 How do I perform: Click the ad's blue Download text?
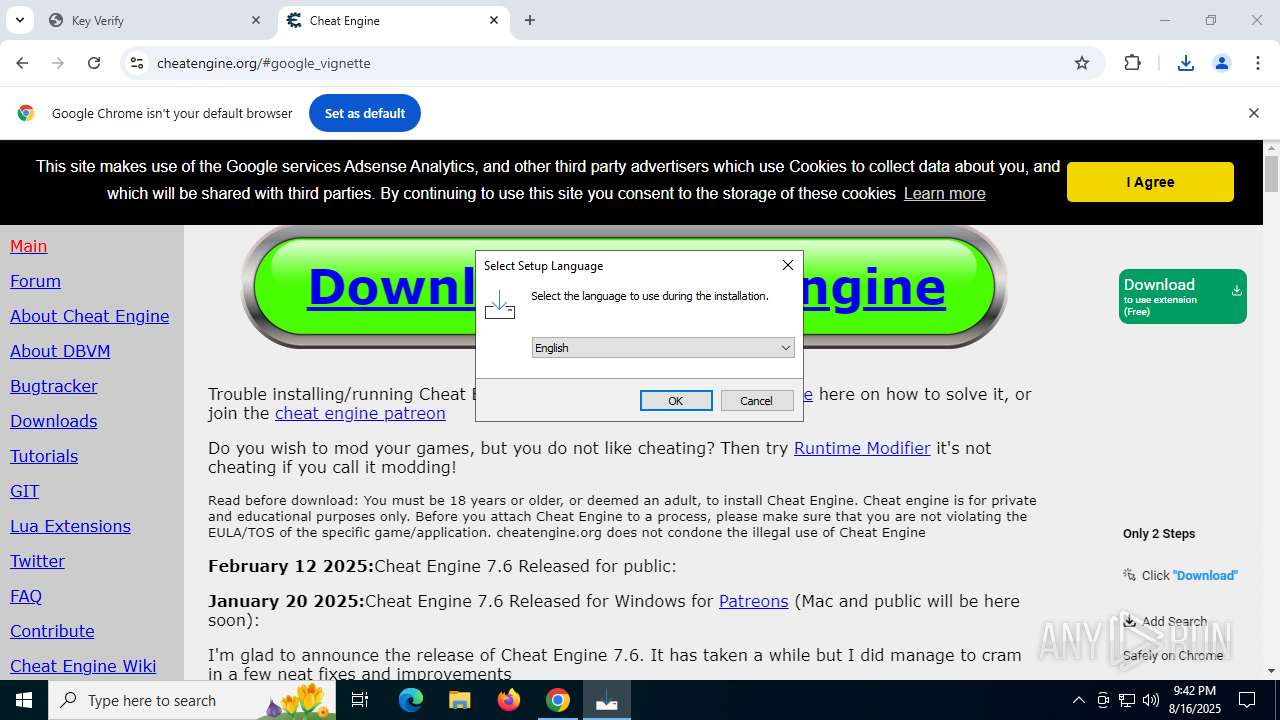point(1206,575)
